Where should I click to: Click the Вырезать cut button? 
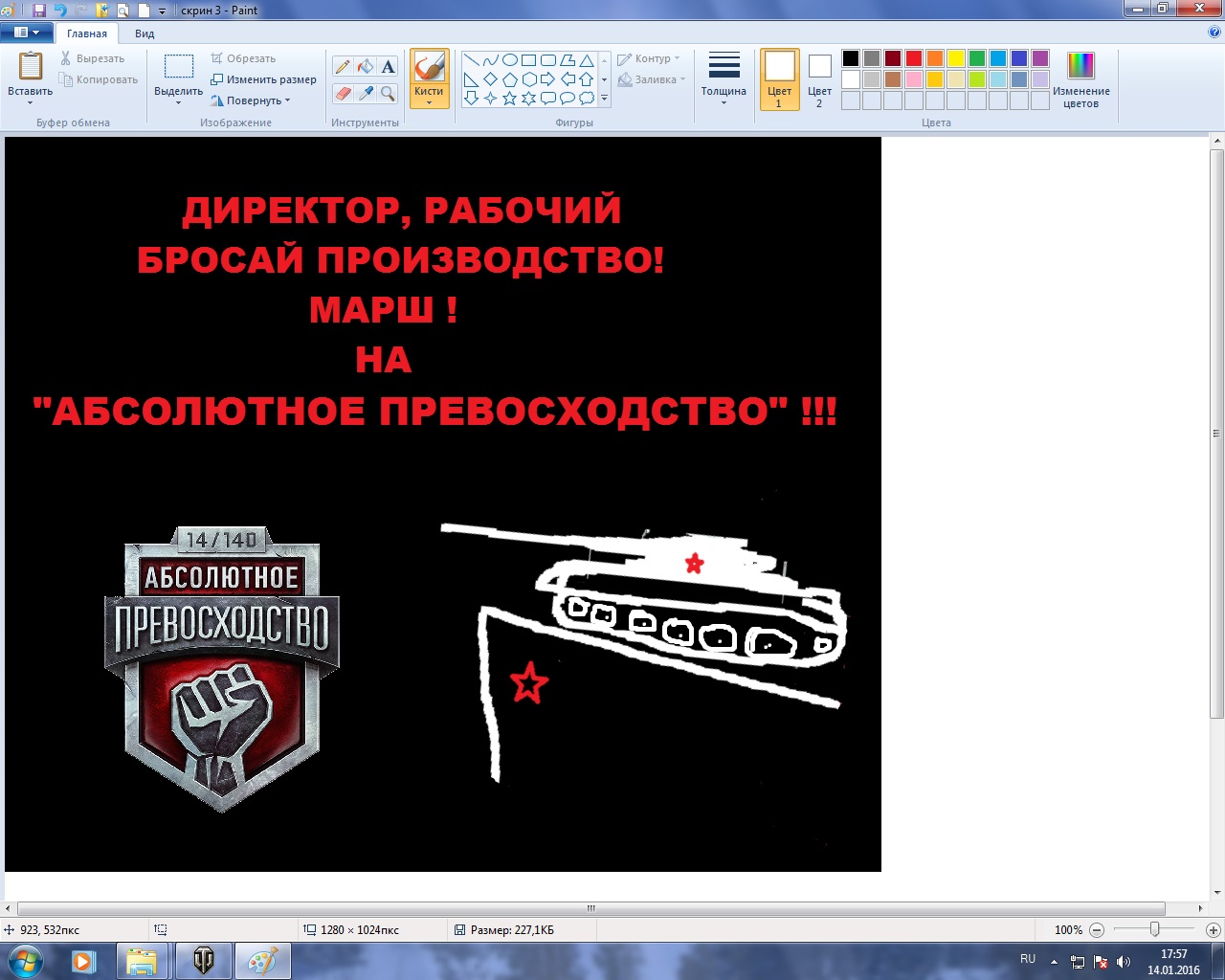[x=93, y=58]
